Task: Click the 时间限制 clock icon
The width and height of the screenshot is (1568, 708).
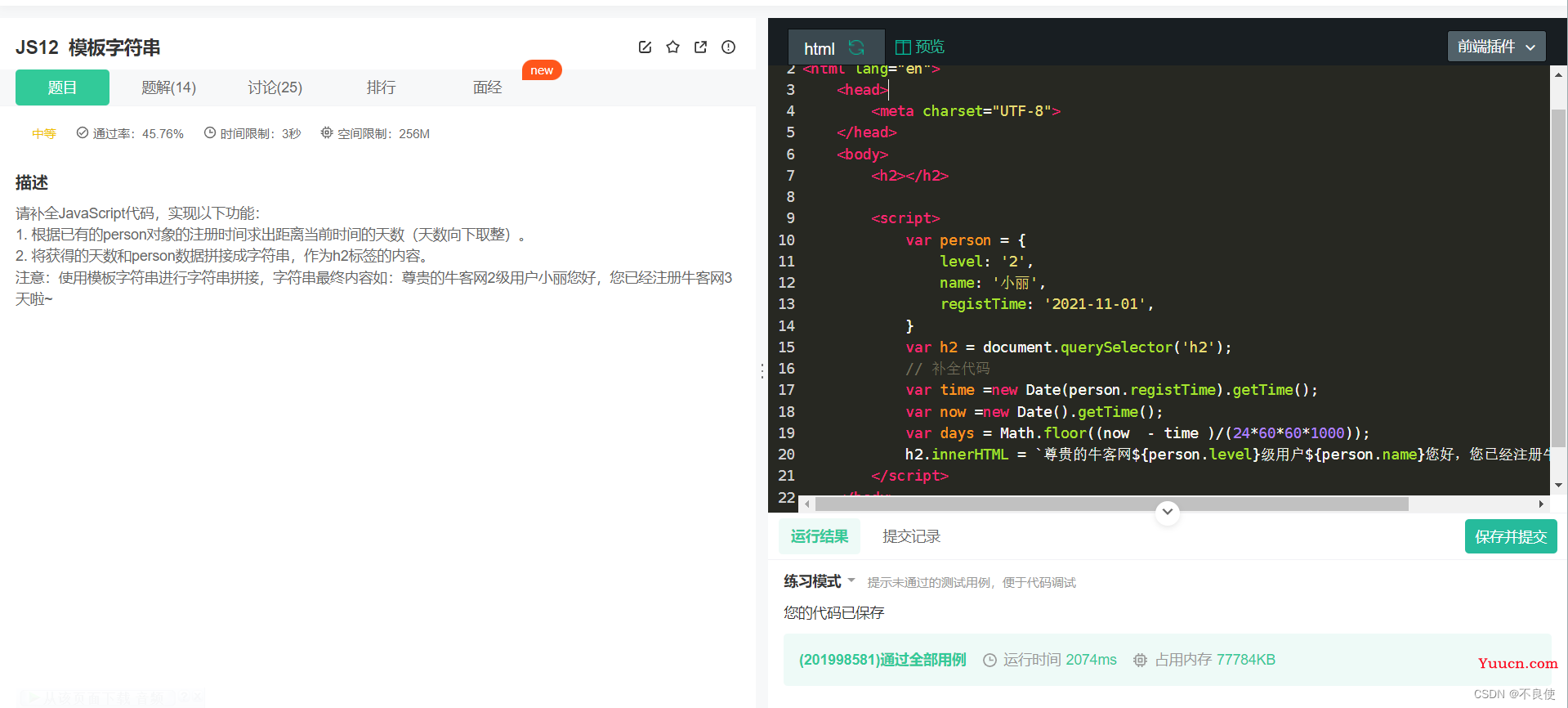Action: tap(210, 132)
